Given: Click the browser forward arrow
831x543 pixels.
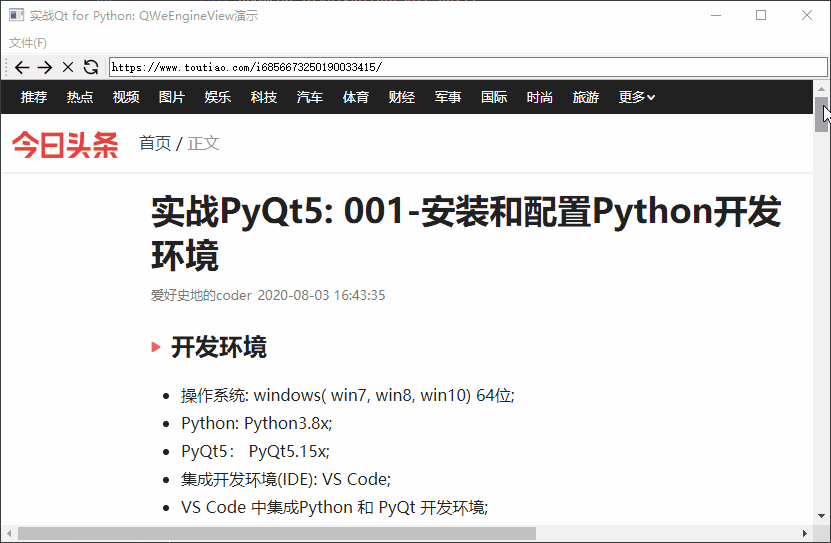Looking at the screenshot, I should [45, 67].
